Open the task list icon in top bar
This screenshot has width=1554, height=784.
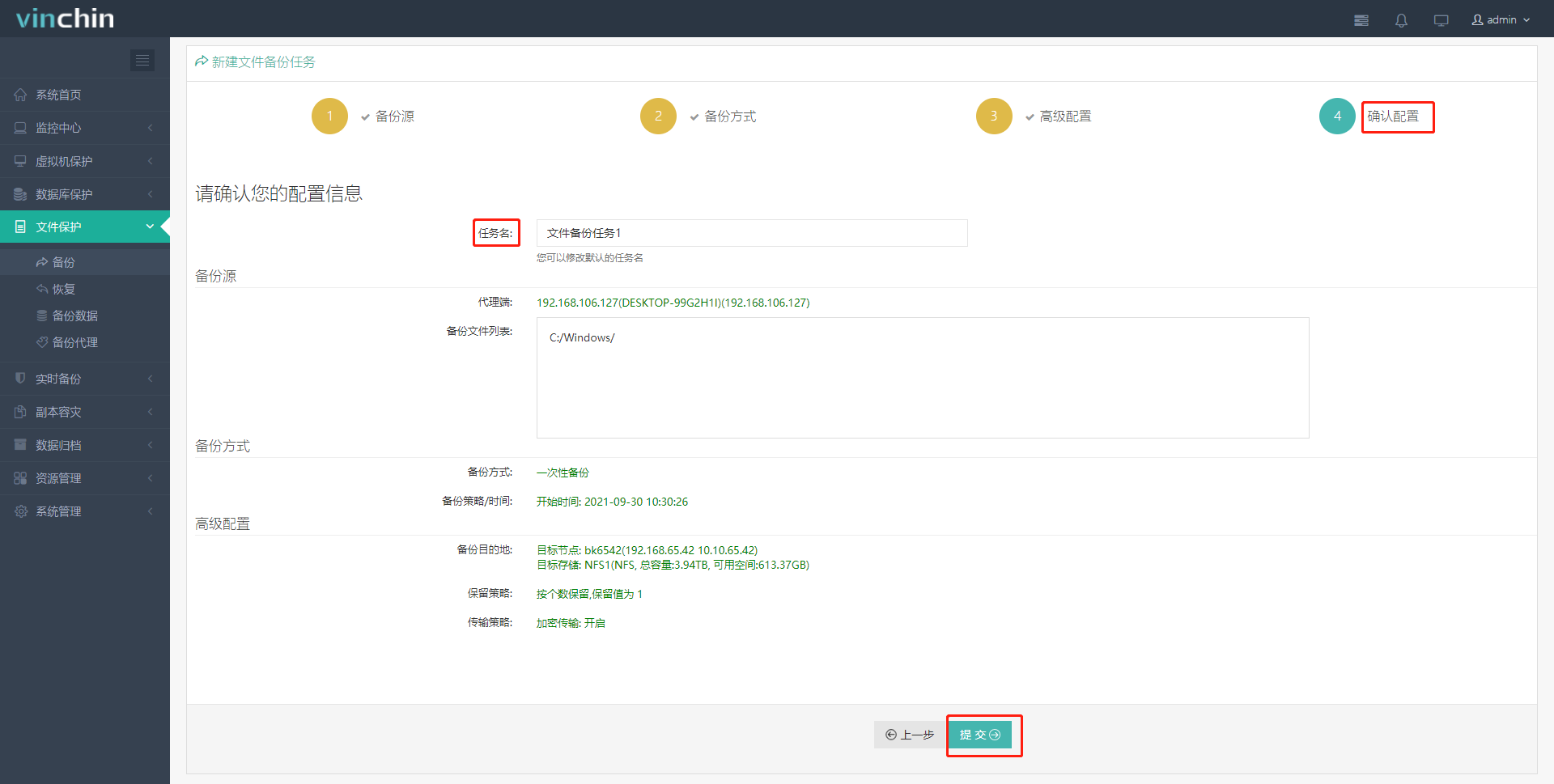coord(1361,20)
